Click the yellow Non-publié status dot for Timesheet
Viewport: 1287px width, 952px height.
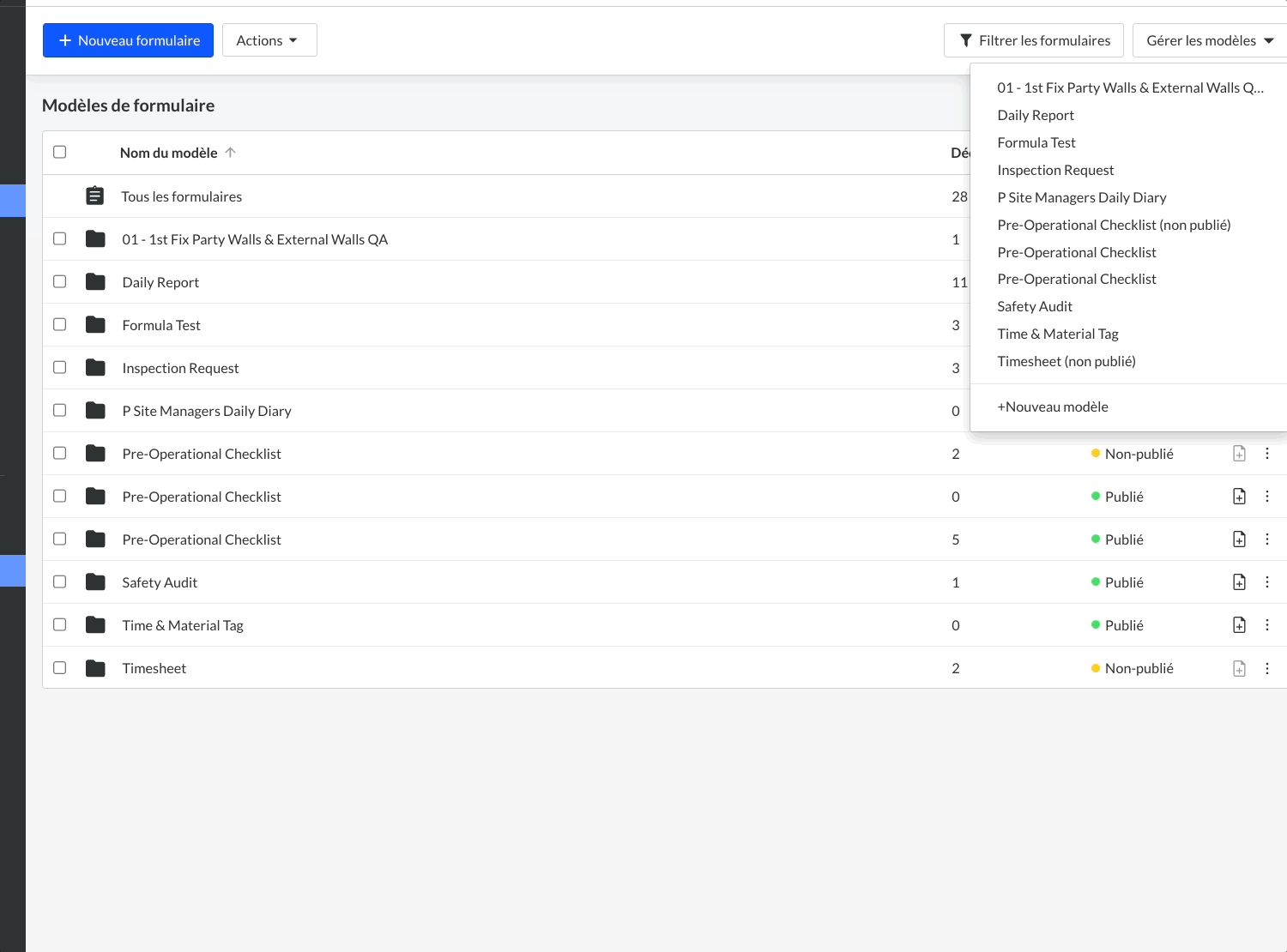[1096, 668]
